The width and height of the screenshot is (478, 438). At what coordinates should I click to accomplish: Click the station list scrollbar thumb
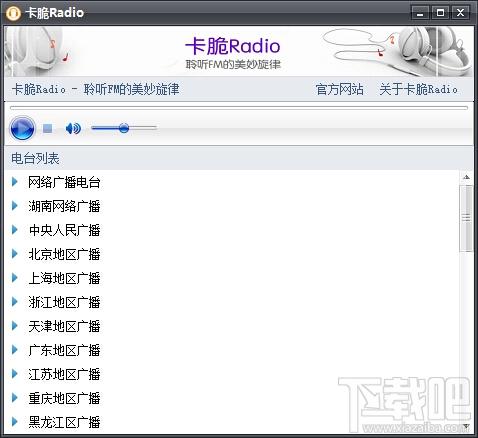[x=466, y=218]
